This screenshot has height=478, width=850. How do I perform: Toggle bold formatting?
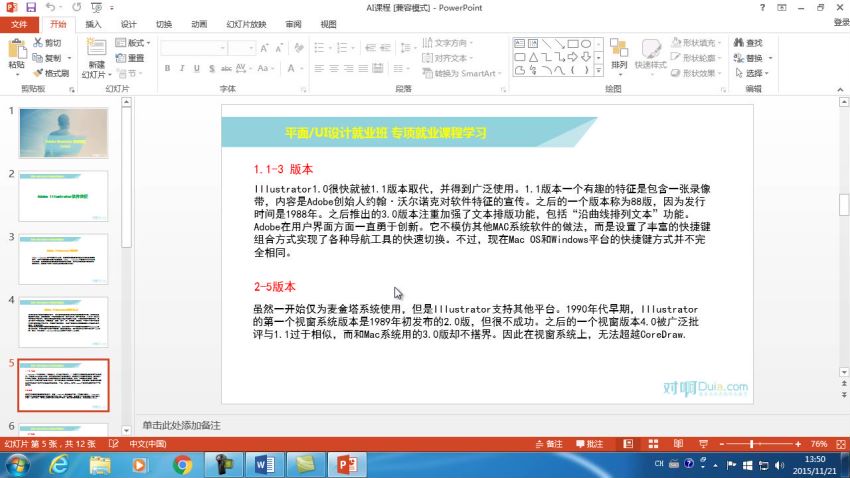click(x=167, y=68)
